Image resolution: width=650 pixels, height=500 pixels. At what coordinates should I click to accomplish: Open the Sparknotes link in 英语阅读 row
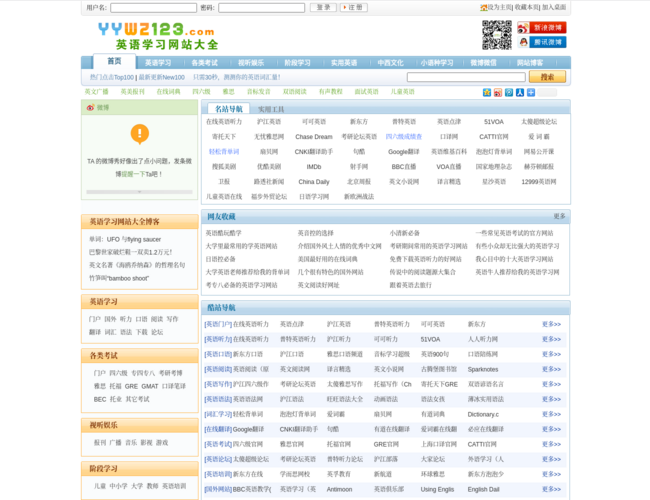[x=483, y=369]
